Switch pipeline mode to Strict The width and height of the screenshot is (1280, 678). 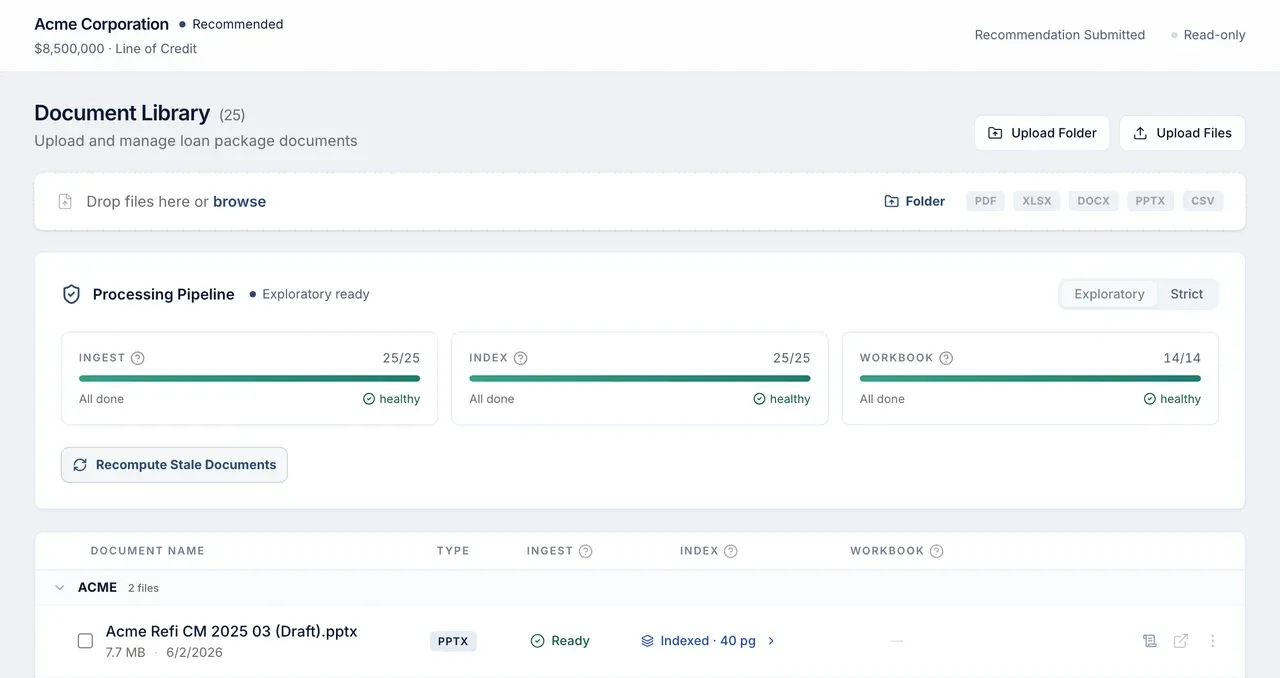tap(1187, 294)
